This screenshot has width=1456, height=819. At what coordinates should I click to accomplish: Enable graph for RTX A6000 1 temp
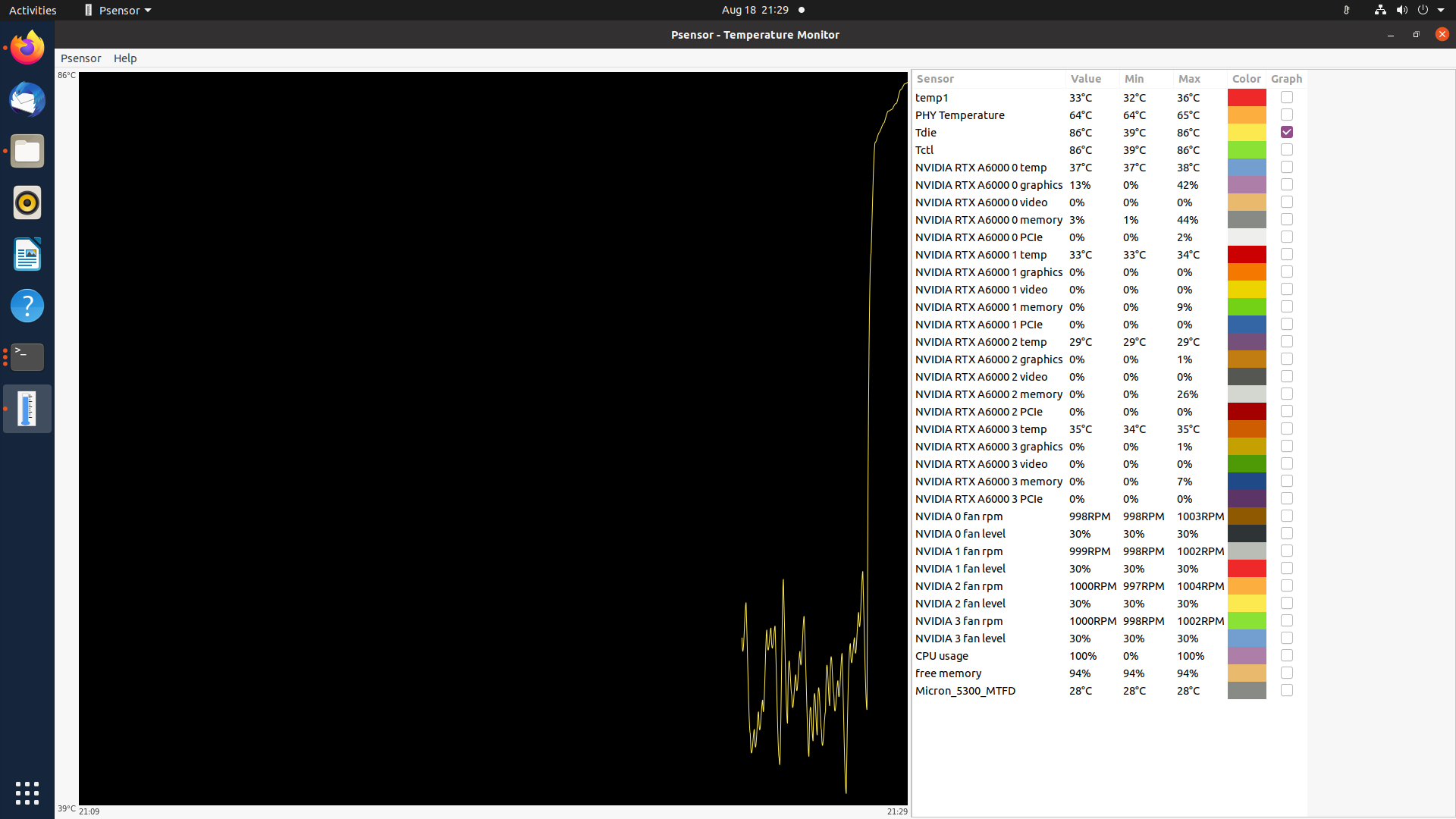[1287, 254]
